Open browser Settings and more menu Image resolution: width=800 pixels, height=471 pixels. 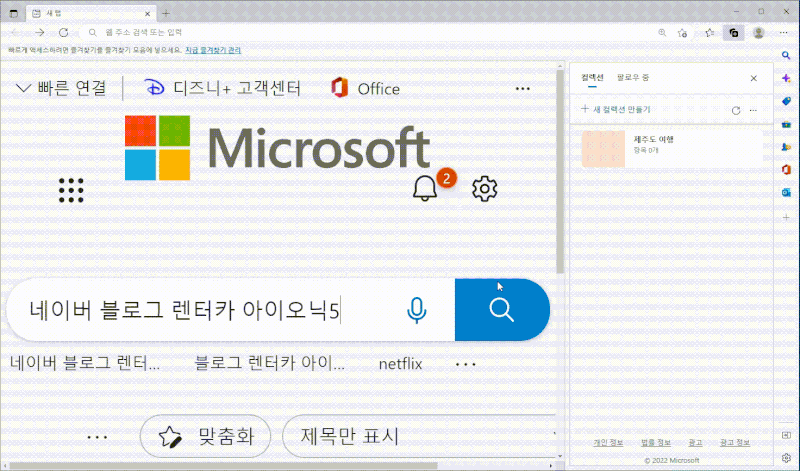pos(784,33)
